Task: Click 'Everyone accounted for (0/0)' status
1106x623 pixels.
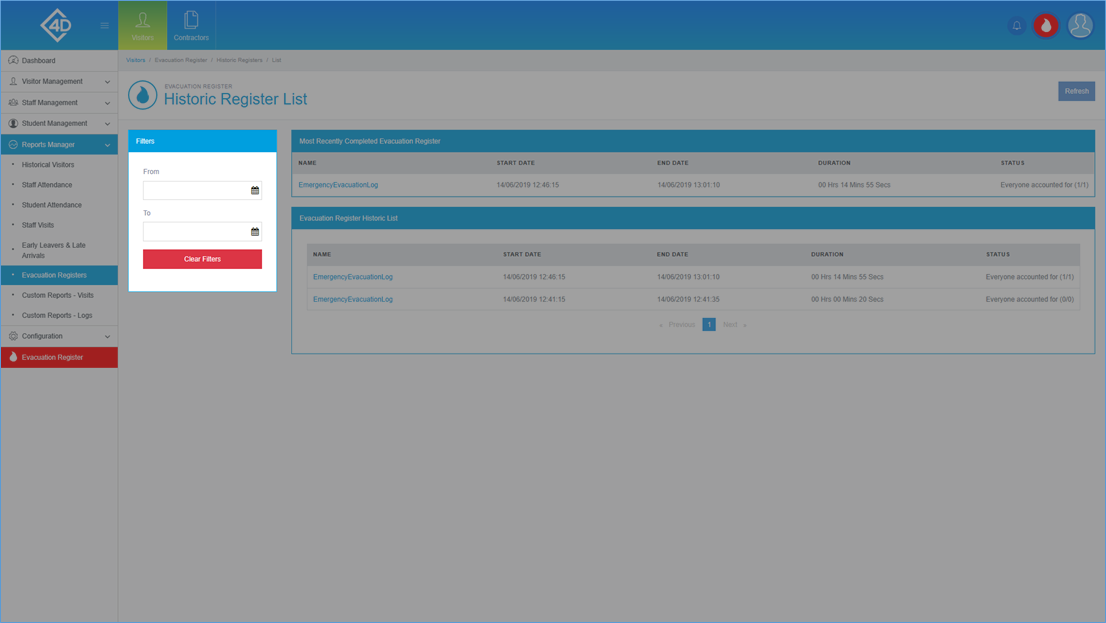Action: 1030,299
